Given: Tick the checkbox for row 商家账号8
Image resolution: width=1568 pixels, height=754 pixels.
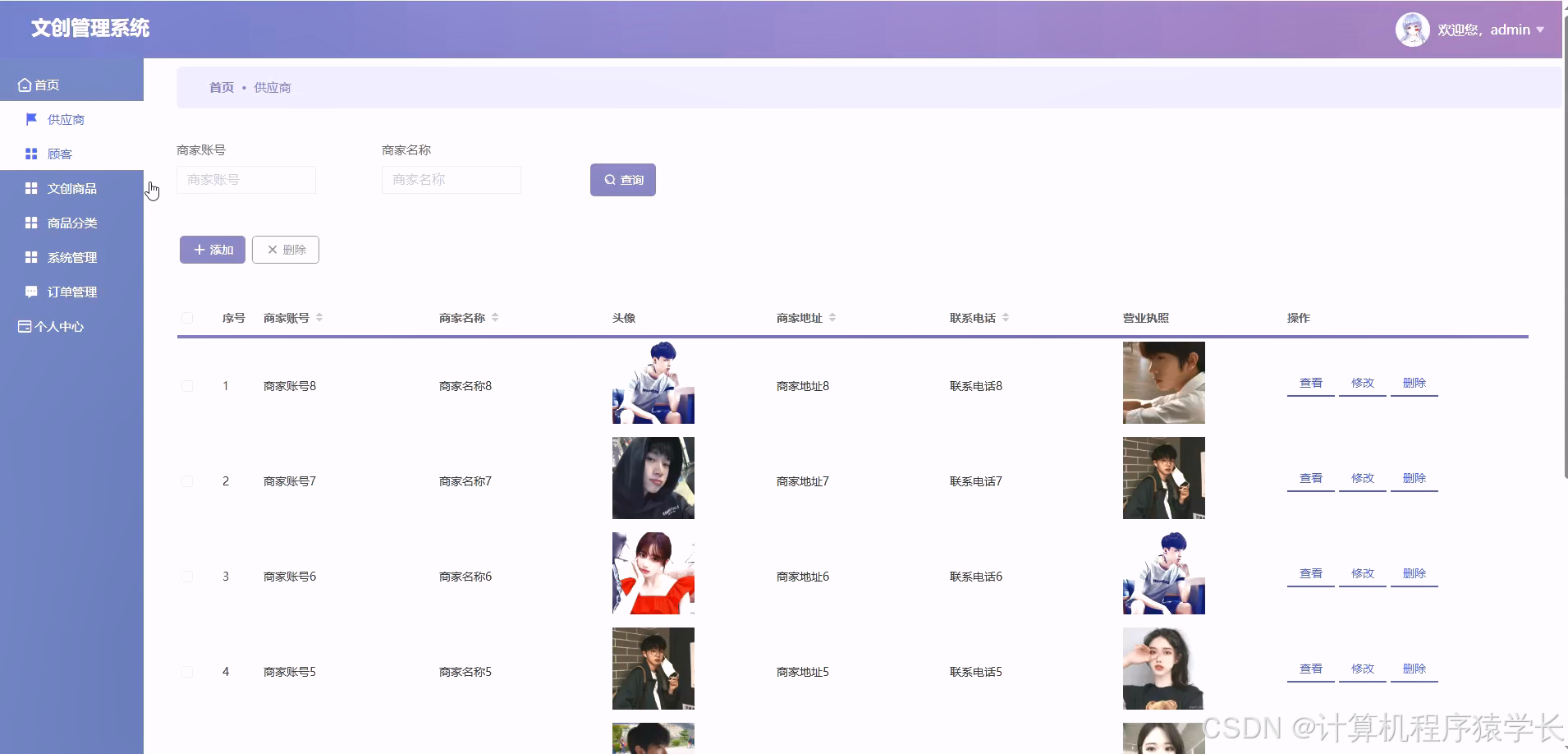Looking at the screenshot, I should click(x=187, y=386).
